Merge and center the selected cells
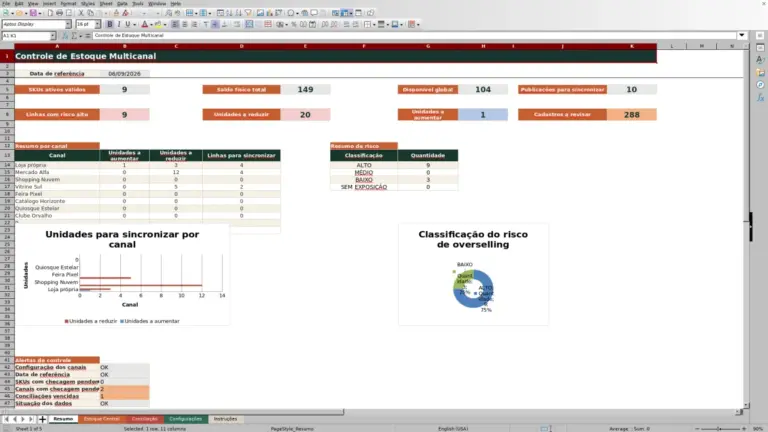This screenshot has height=432, width=768. [249, 24]
